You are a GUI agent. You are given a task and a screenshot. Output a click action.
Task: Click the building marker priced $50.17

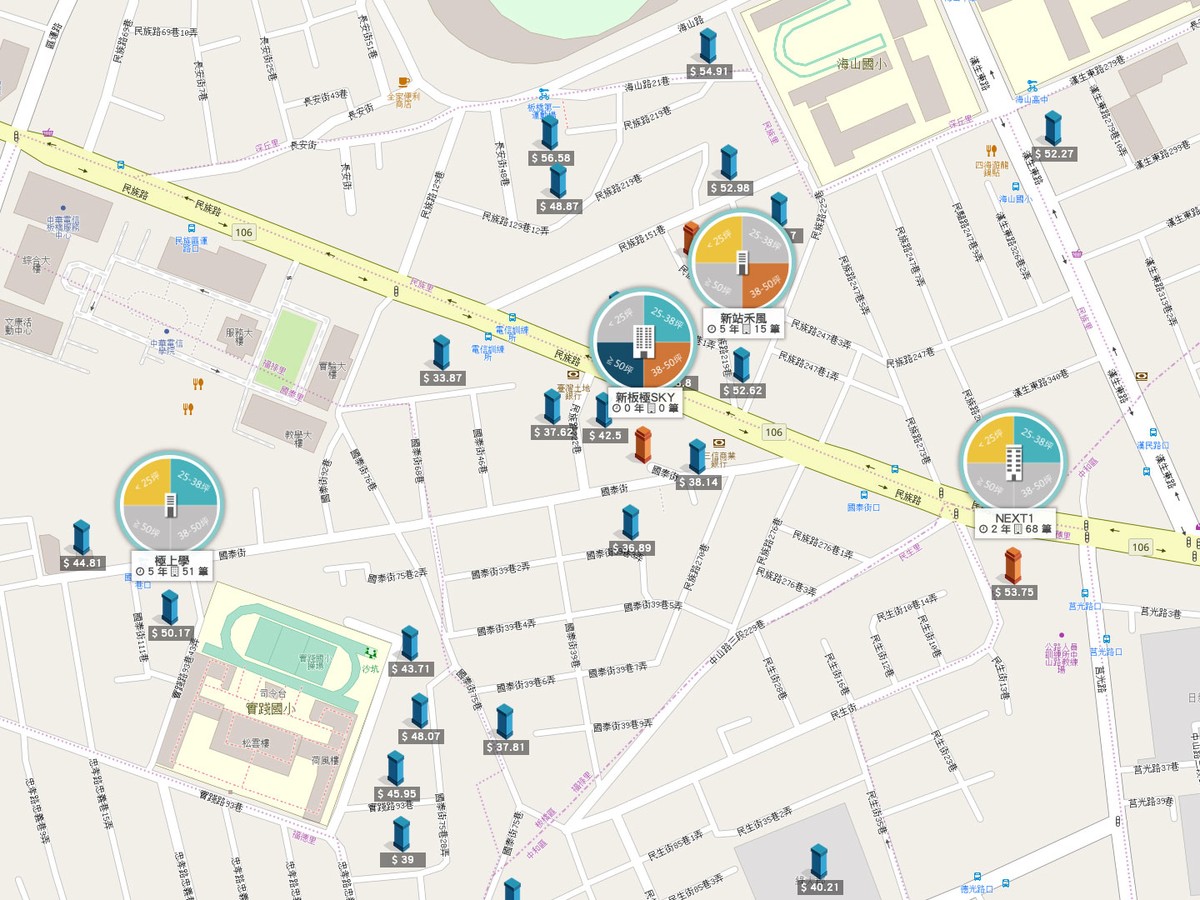pyautogui.click(x=170, y=607)
